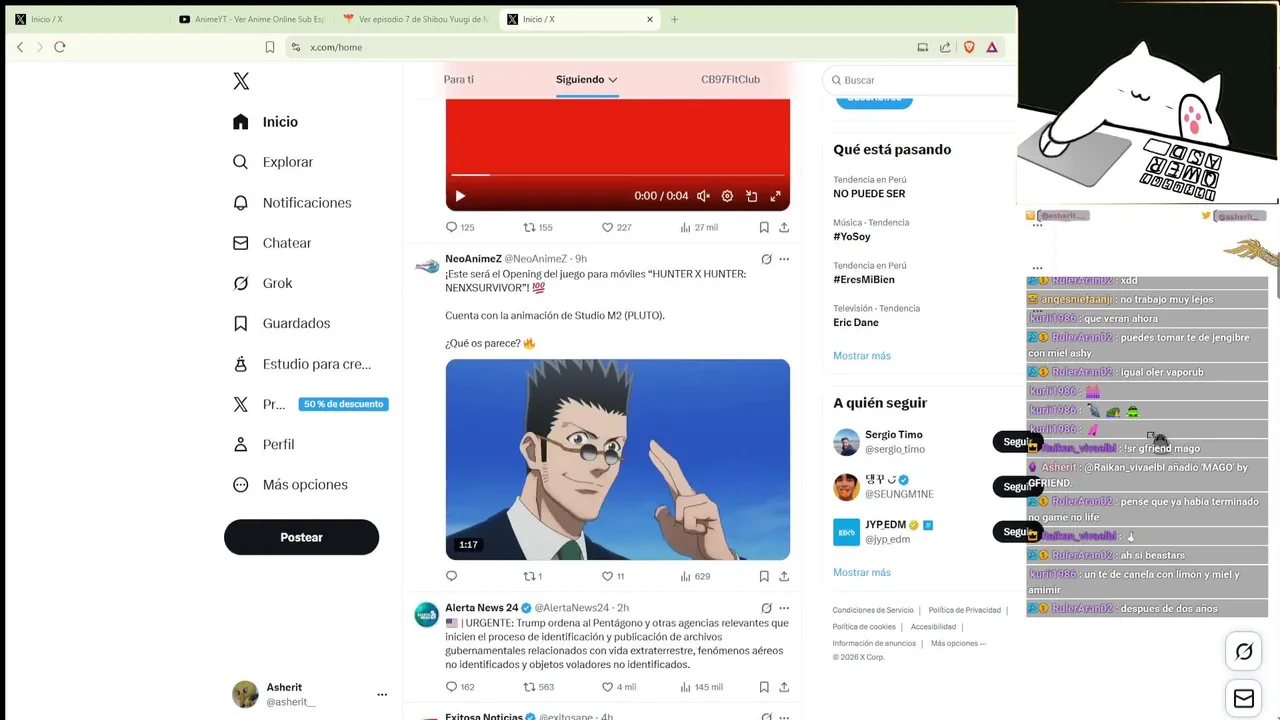Open Alerta News 24 post options dots
1280x720 pixels.
[x=784, y=608]
